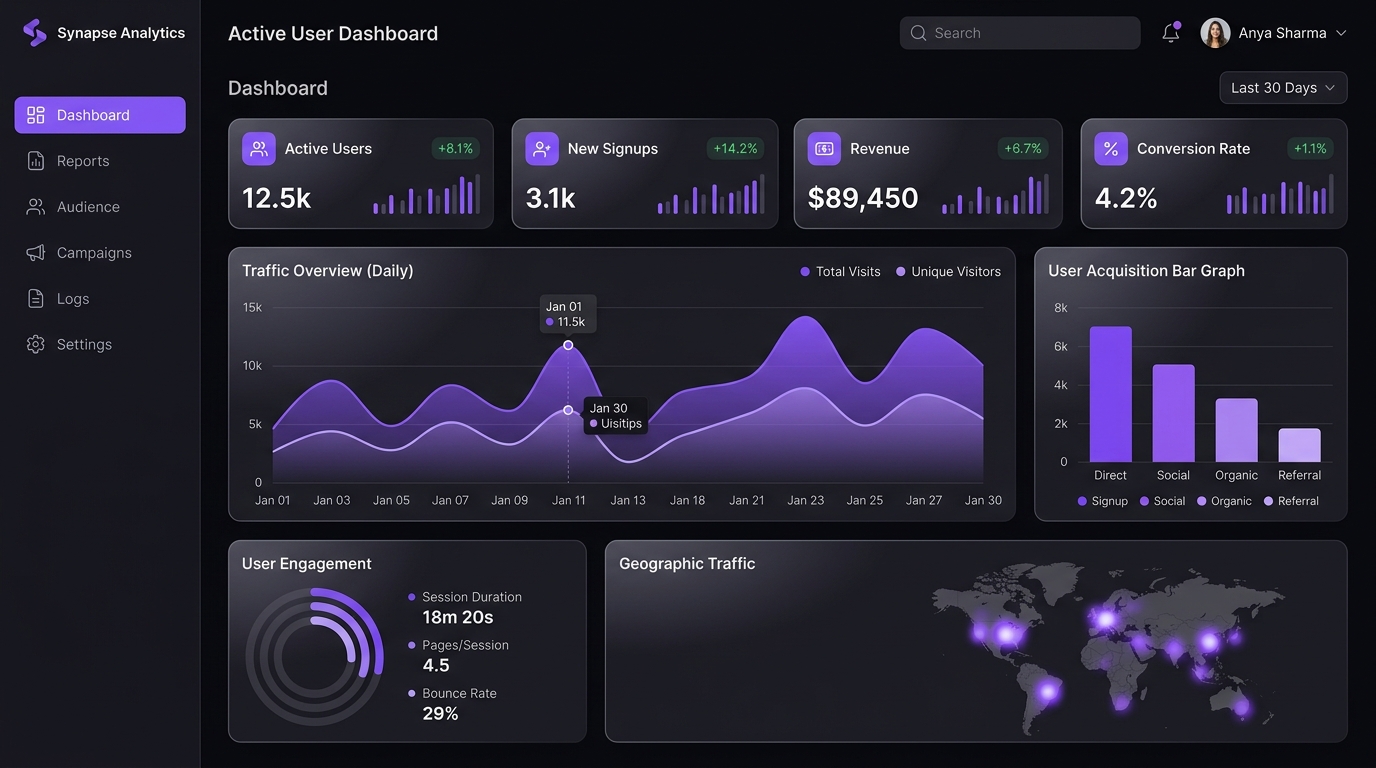Click the Dashboard grid icon in sidebar

(x=36, y=115)
